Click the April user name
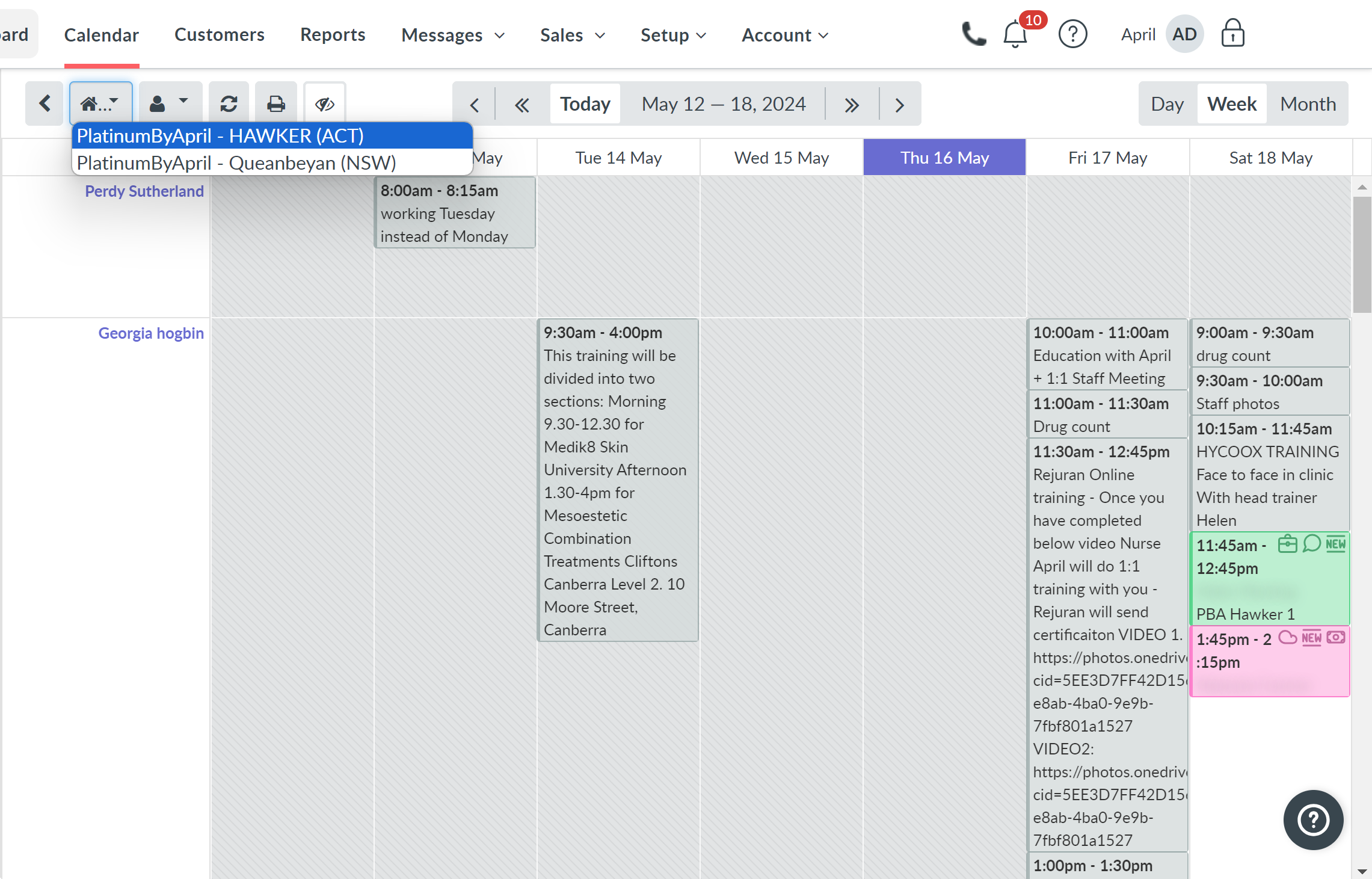 pyautogui.click(x=1138, y=34)
